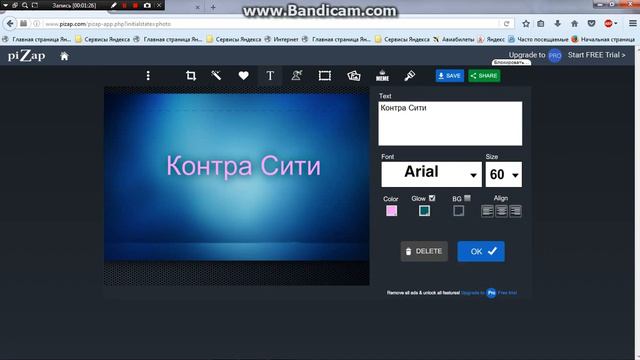This screenshot has height=360, width=640.
Task: Open the Авиабилеты bookmark
Action: click(x=453, y=39)
